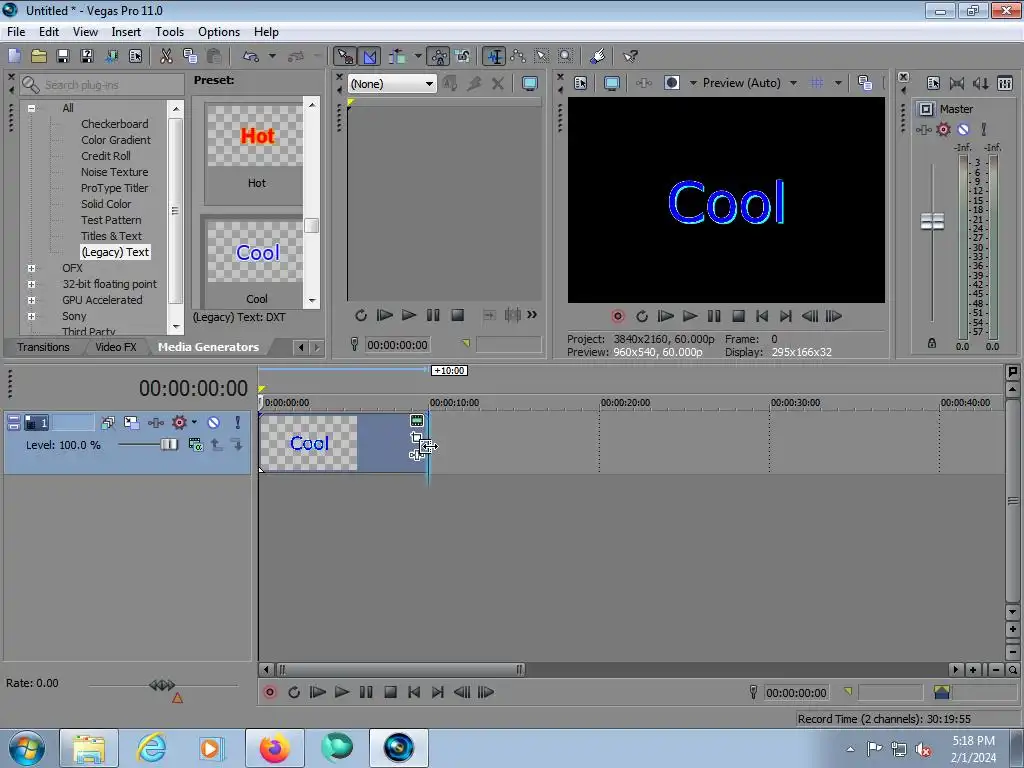The image size is (1024, 768).
Task: Click the timeline horizontal scrollbar
Action: tap(400, 669)
